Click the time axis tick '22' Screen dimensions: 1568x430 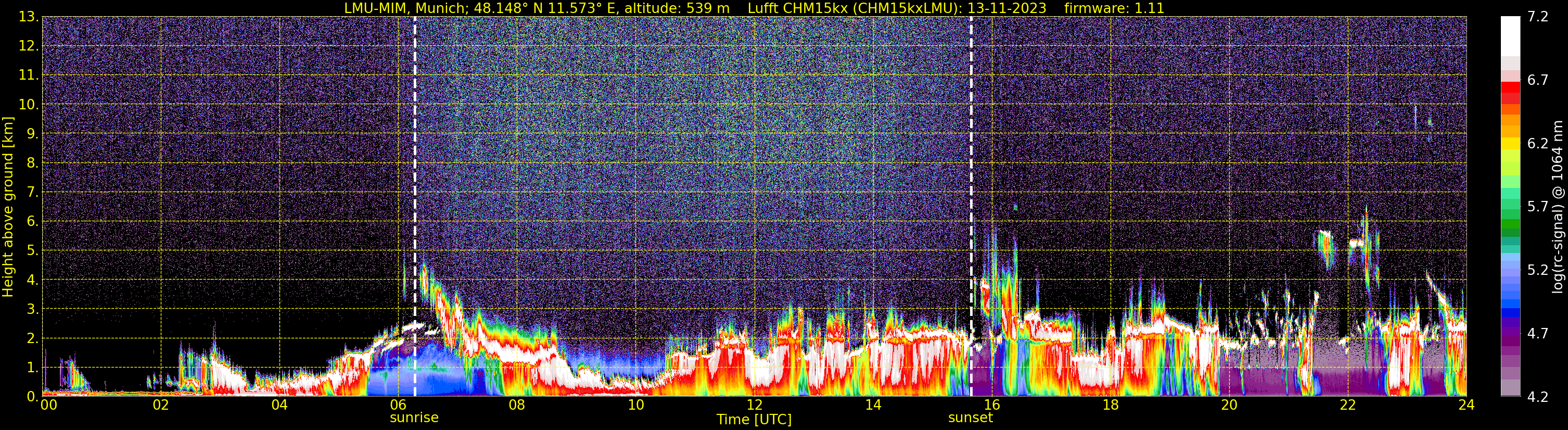click(1348, 404)
